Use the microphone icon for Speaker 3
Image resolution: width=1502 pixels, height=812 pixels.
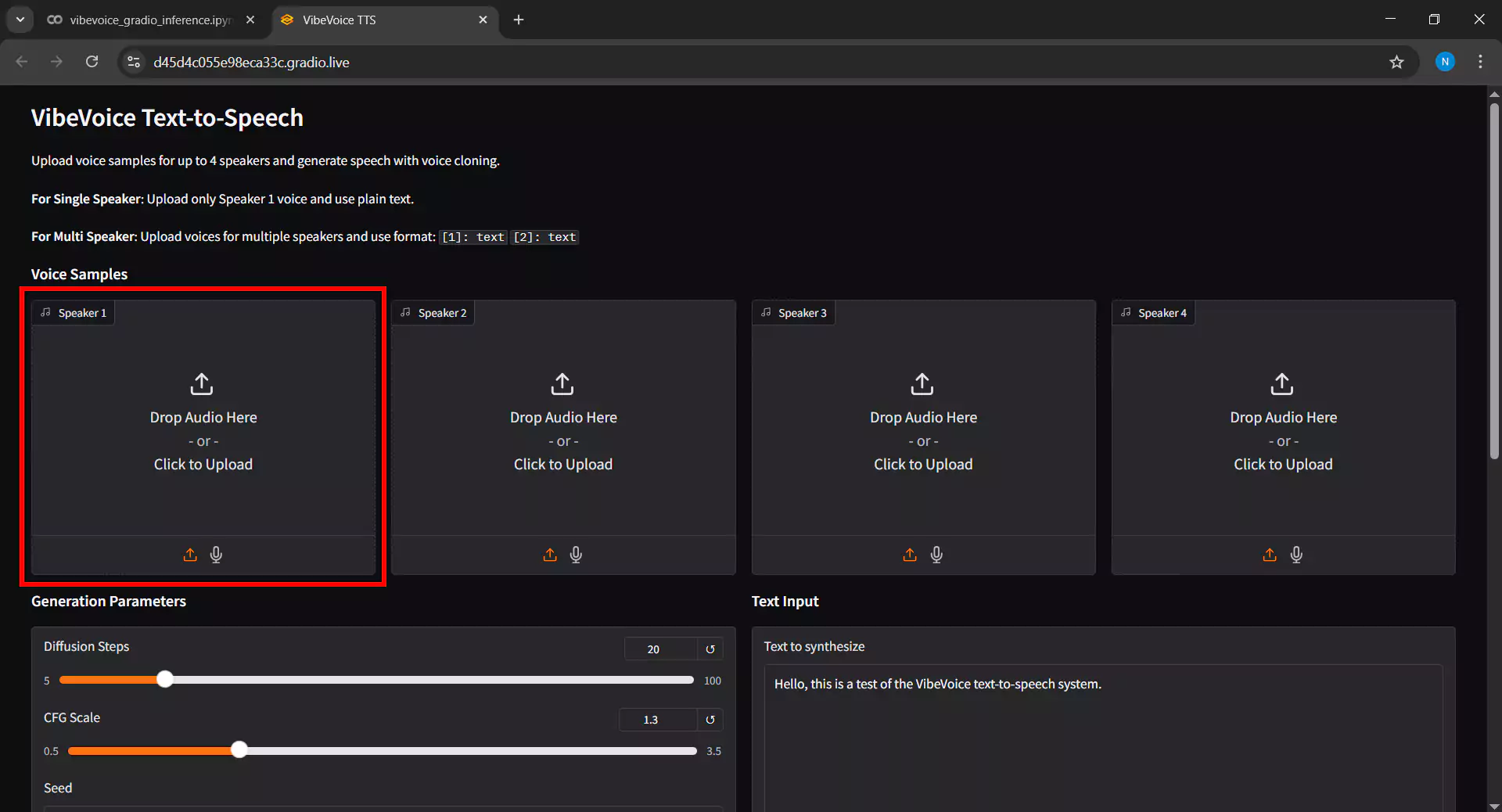point(936,555)
